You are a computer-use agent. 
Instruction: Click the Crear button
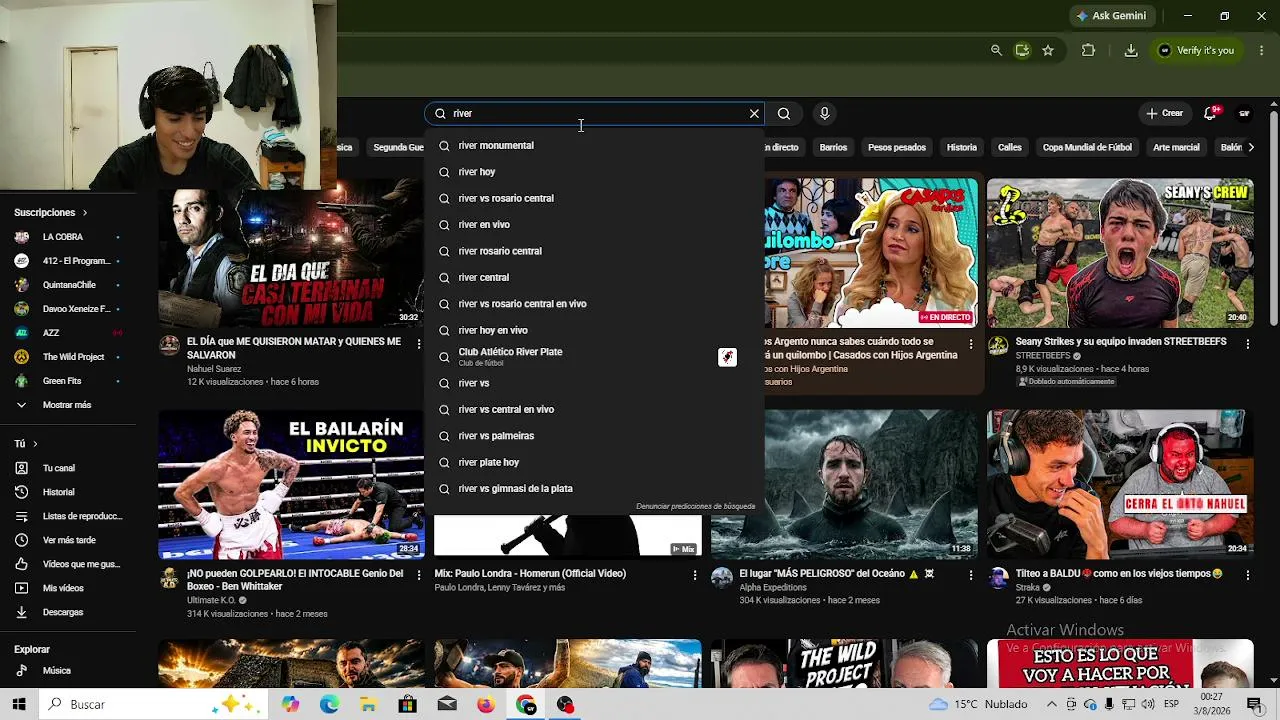tap(1165, 113)
